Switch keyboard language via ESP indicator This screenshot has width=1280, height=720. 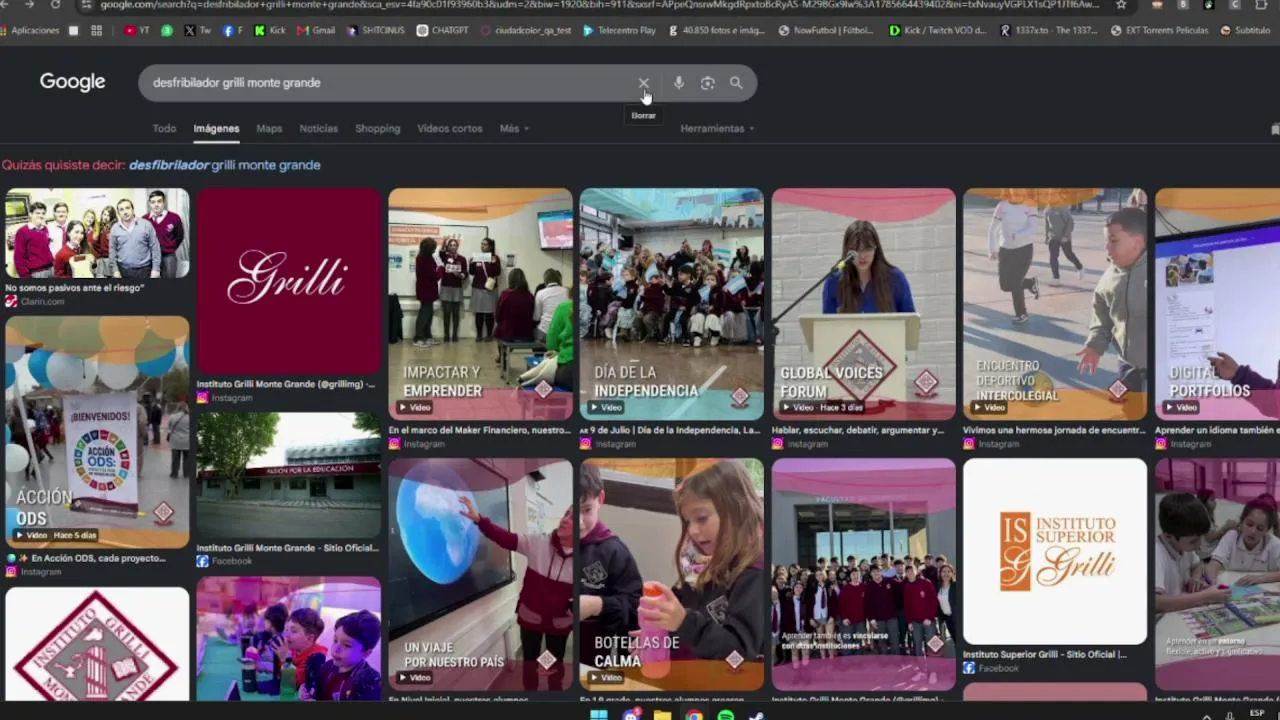1257,714
